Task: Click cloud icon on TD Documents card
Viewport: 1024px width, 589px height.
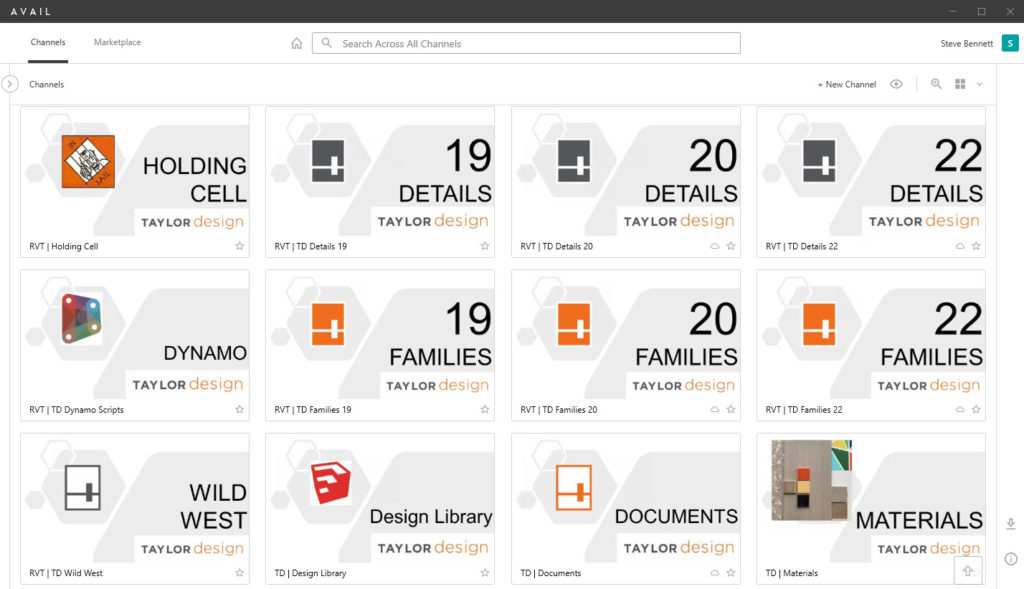Action: tap(714, 573)
